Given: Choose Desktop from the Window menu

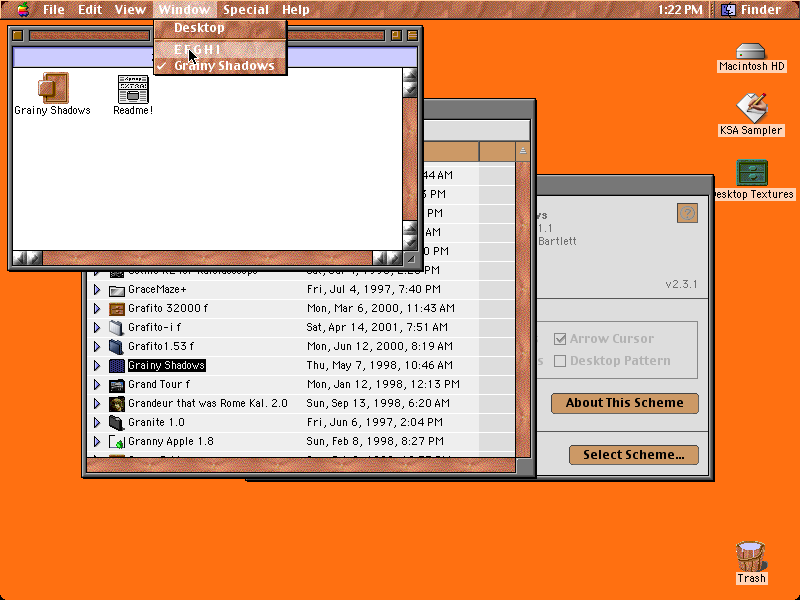Looking at the screenshot, I should [x=220, y=28].
